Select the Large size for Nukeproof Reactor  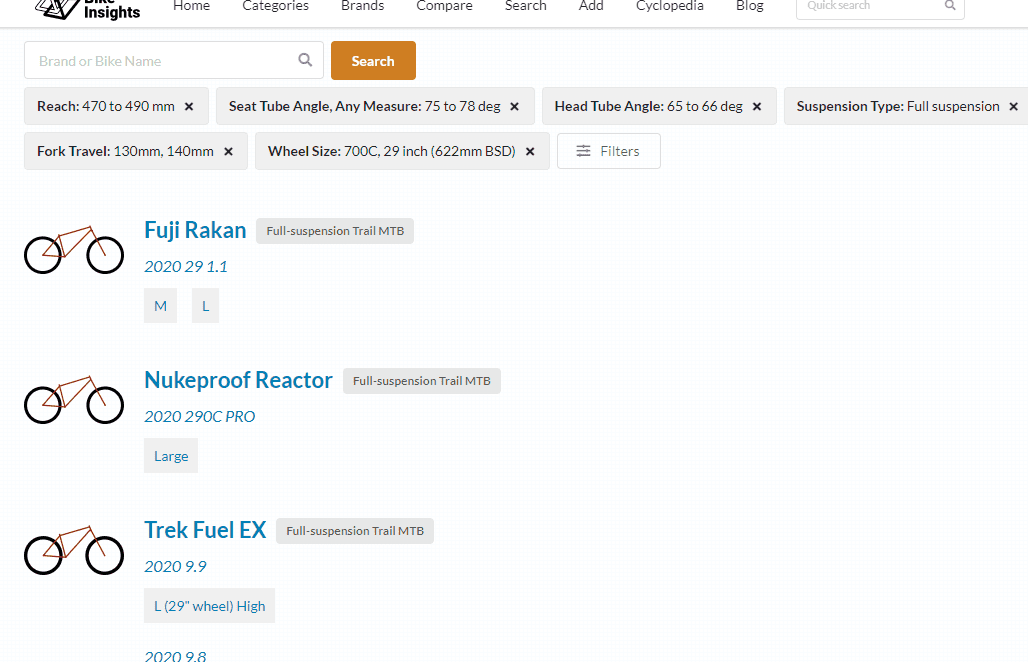[171, 456]
